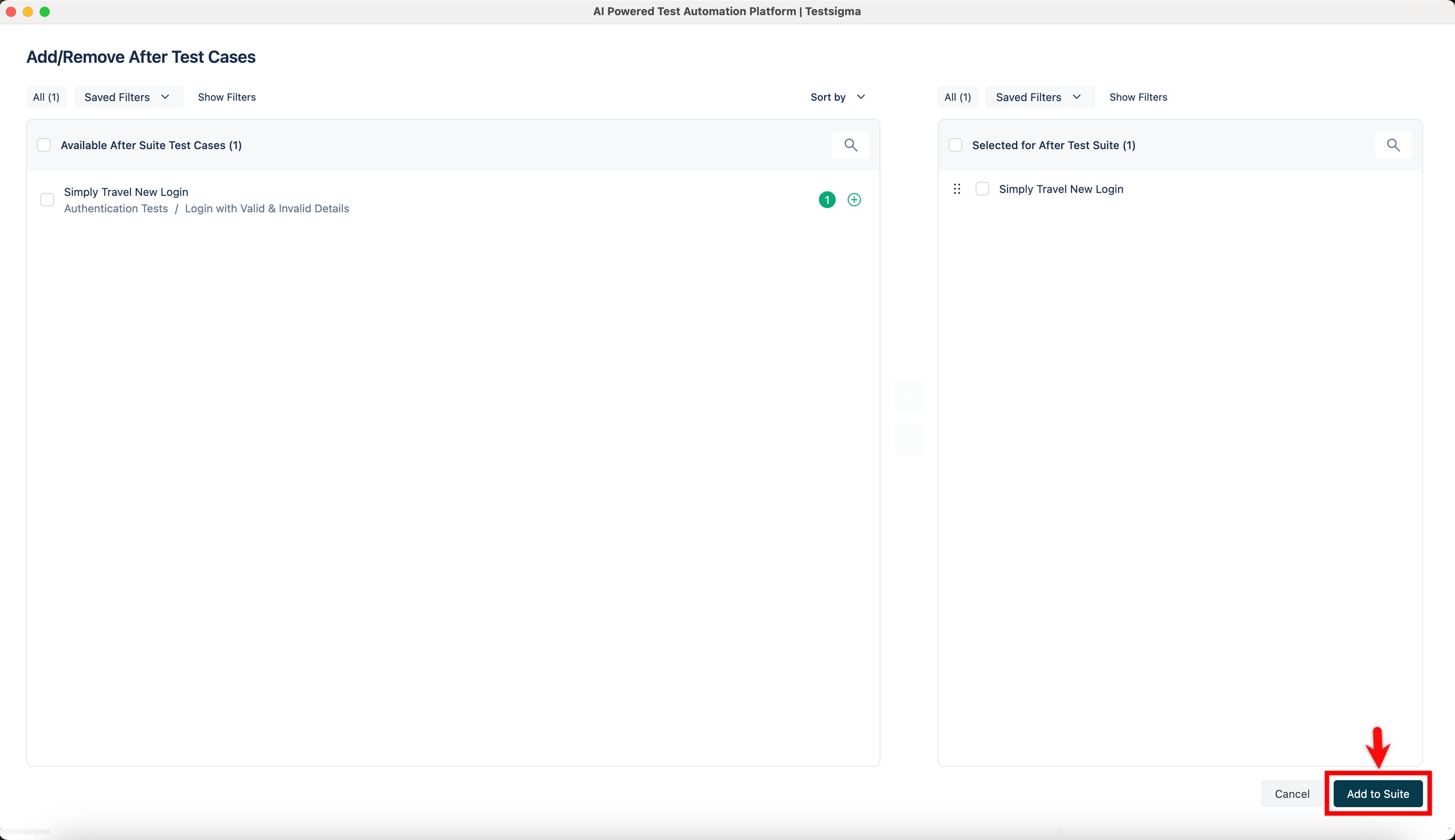
Task: Click the faded move-left arrow between panels
Action: (908, 439)
